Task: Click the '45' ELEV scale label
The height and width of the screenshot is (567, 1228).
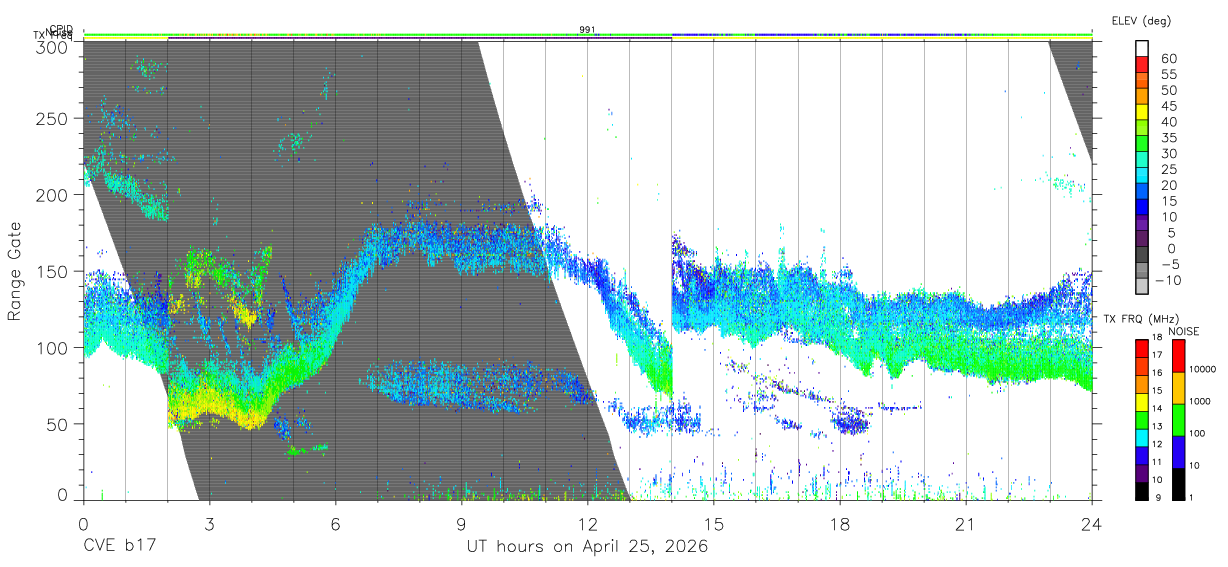Action: [1168, 106]
